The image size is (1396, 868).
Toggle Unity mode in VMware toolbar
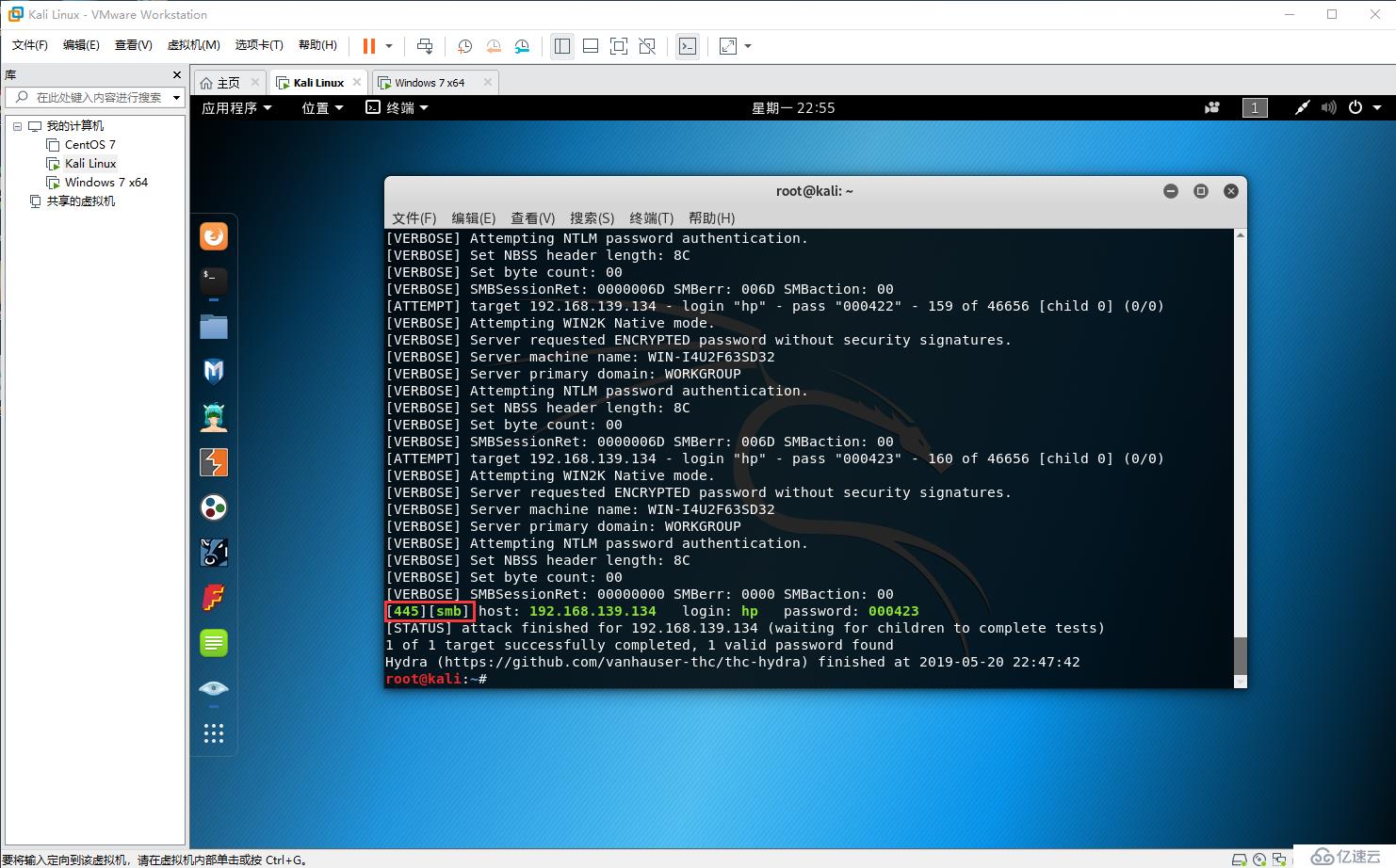(647, 46)
